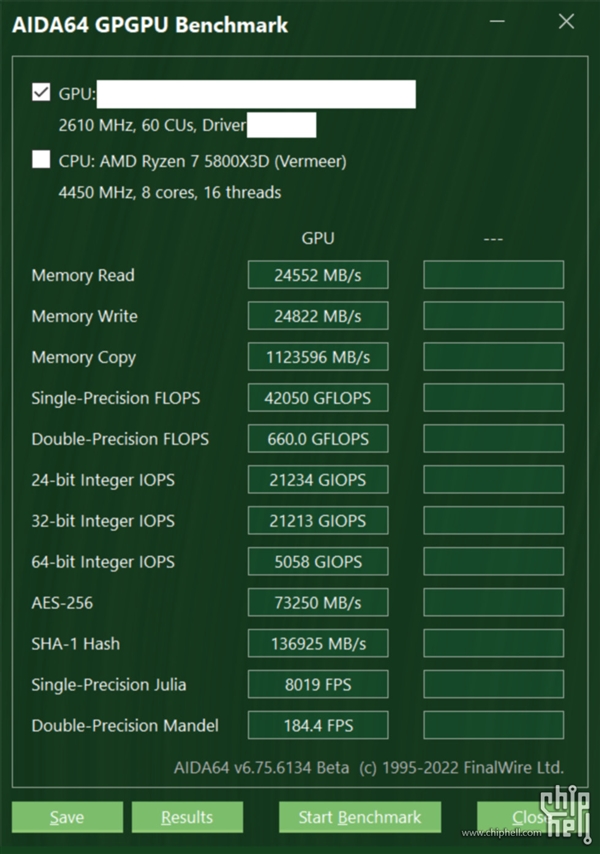The image size is (600, 854).
Task: Save the benchmark results
Action: pyautogui.click(x=67, y=817)
